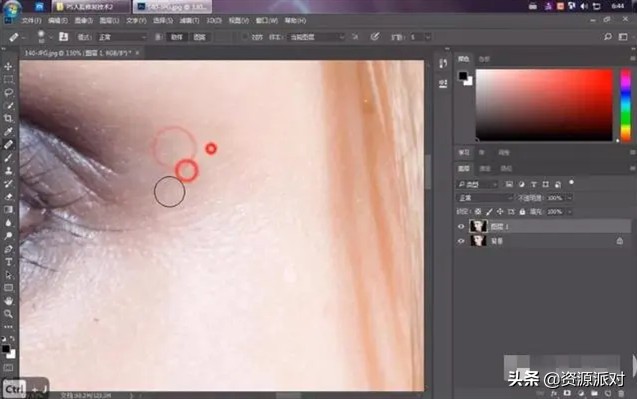Toggle visibility of the 背景 layer

[461, 241]
